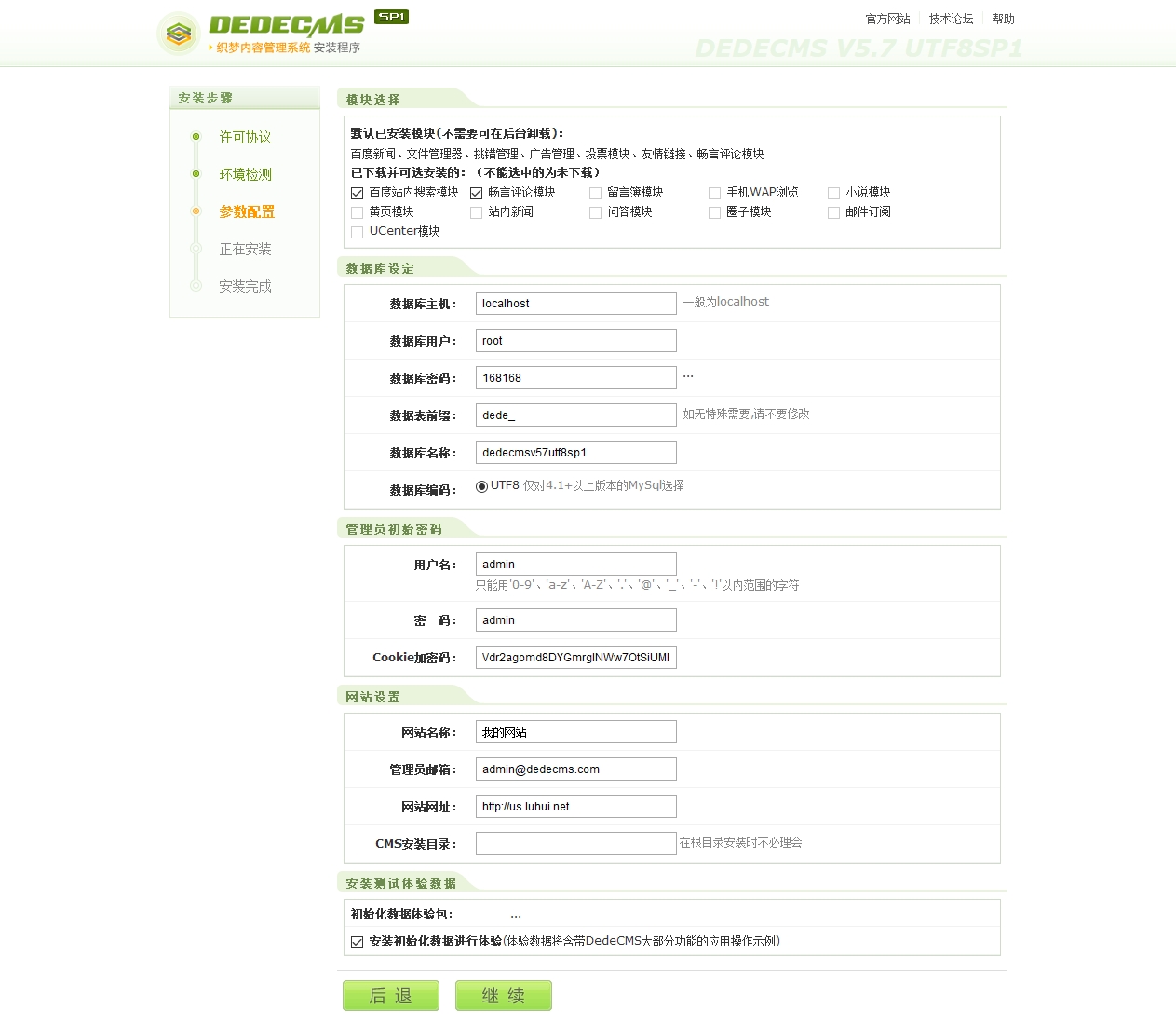1176x1021 pixels.
Task: Focus the 管理员邮箱 field
Action: coord(576,769)
